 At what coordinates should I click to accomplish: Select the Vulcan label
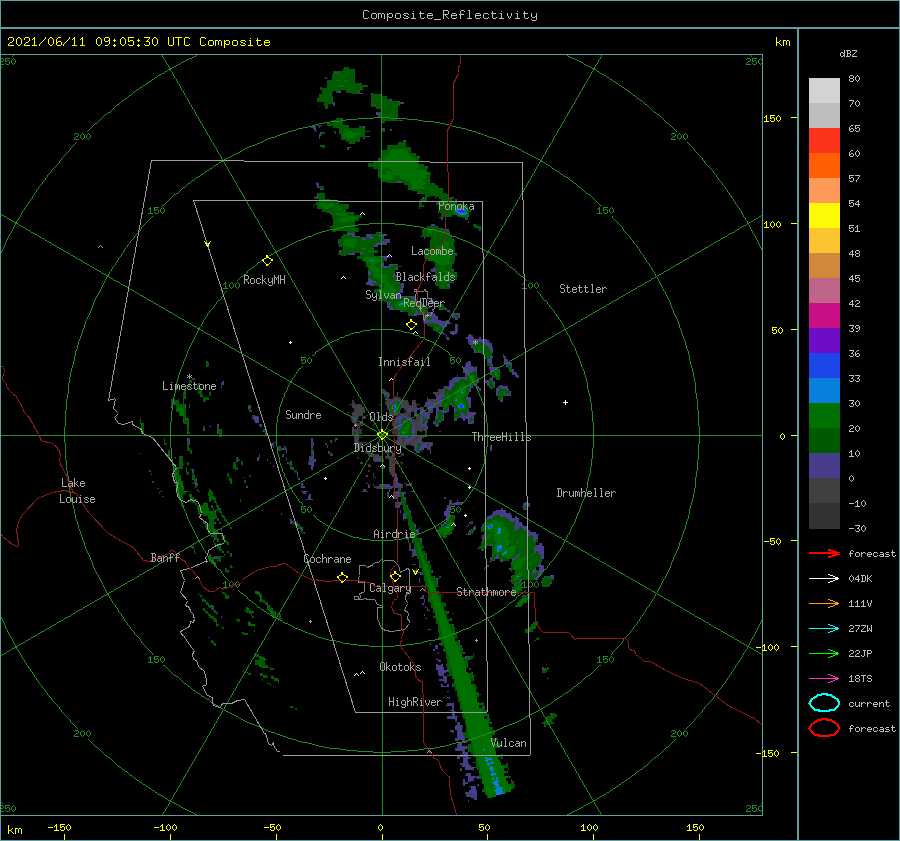509,743
